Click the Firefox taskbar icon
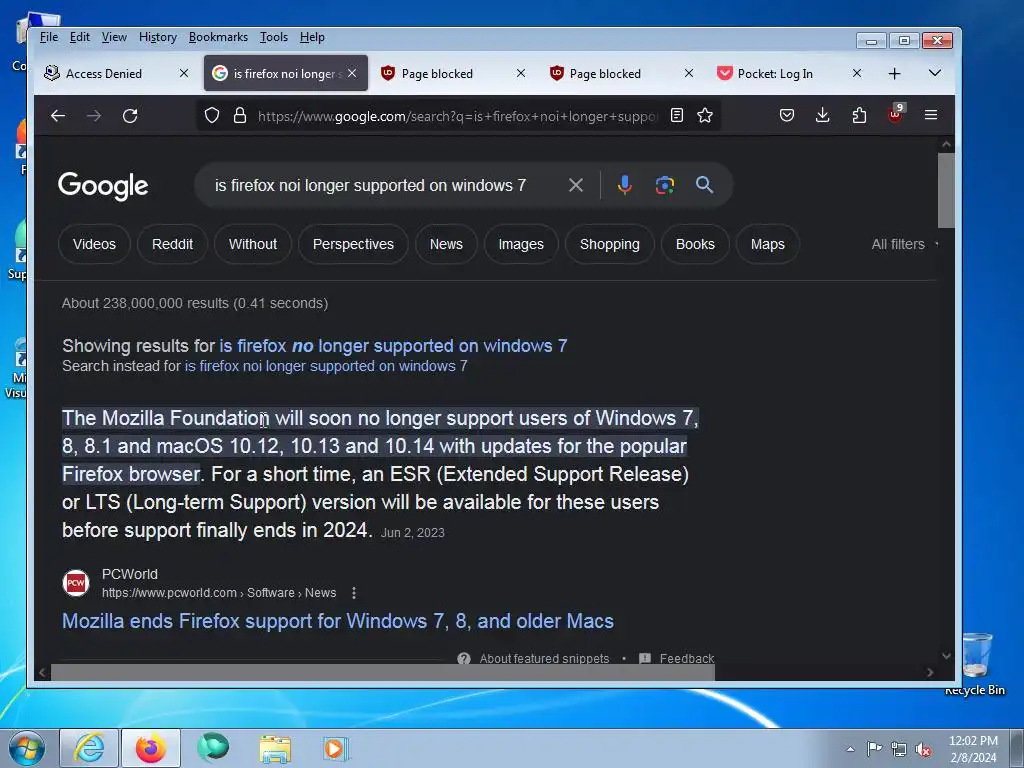Viewport: 1024px width, 768px height. pos(151,748)
